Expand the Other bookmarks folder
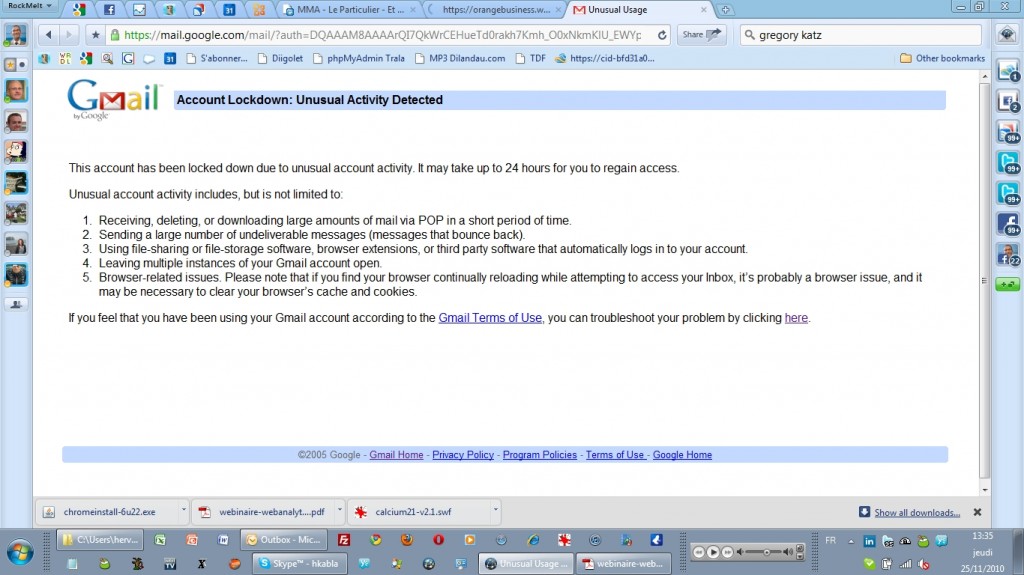Image resolution: width=1024 pixels, height=575 pixels. coord(942,58)
